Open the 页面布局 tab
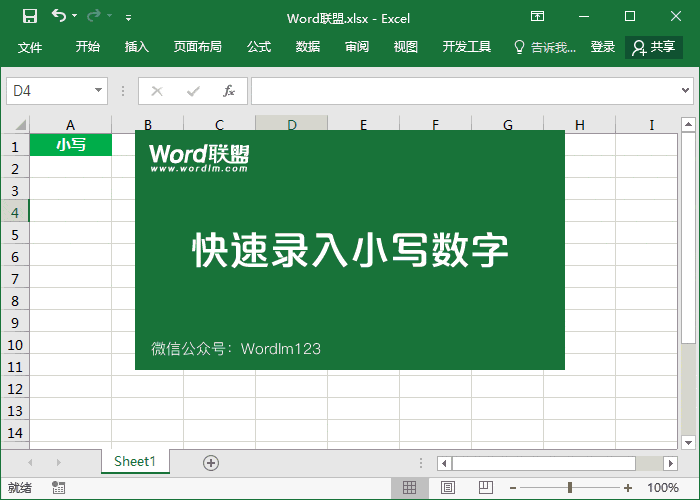Screen dimensions: 700x500 pos(198,46)
